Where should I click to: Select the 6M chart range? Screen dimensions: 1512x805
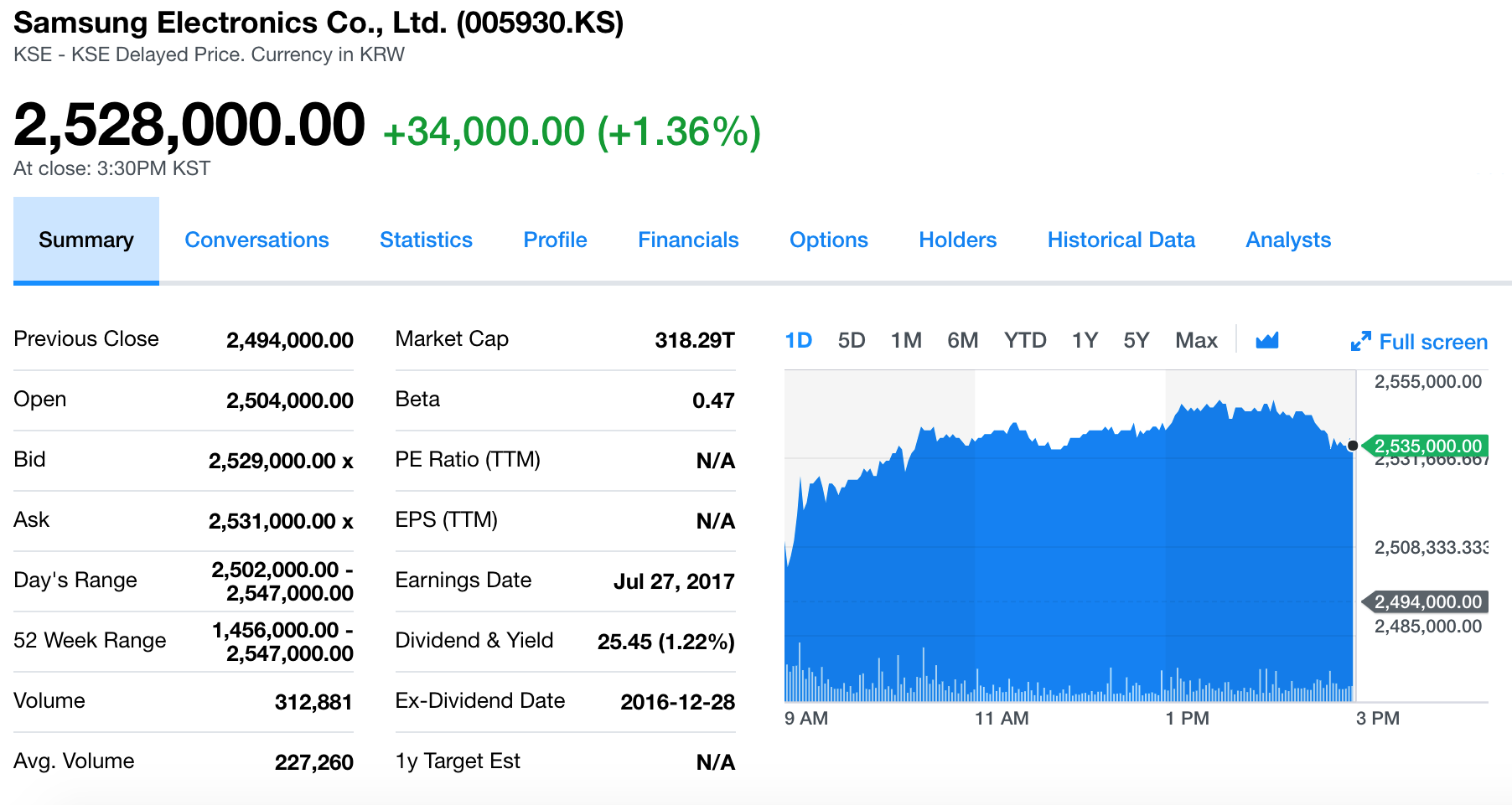pos(963,340)
